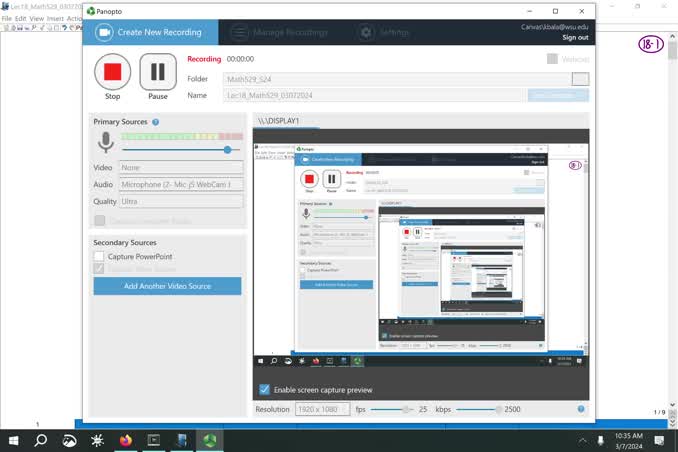Click the help icon beside the kbps slider

click(x=581, y=409)
